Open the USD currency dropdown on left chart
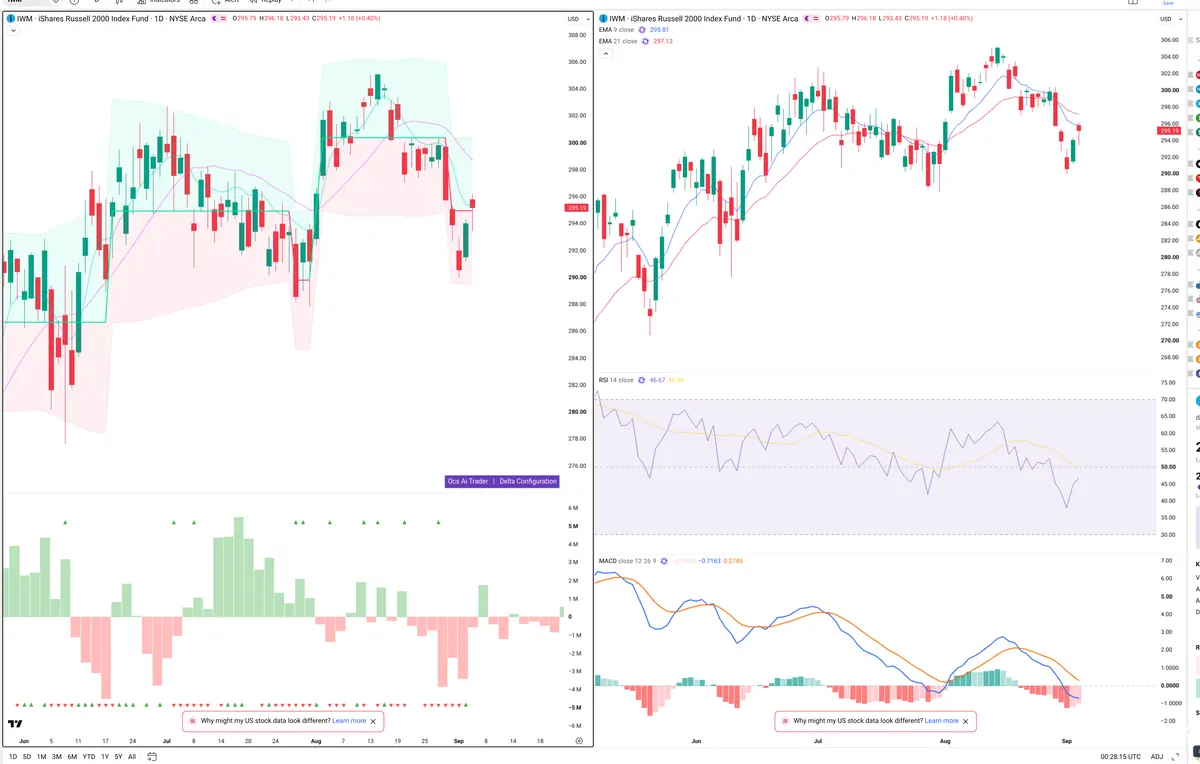This screenshot has width=1200, height=764. pos(576,19)
